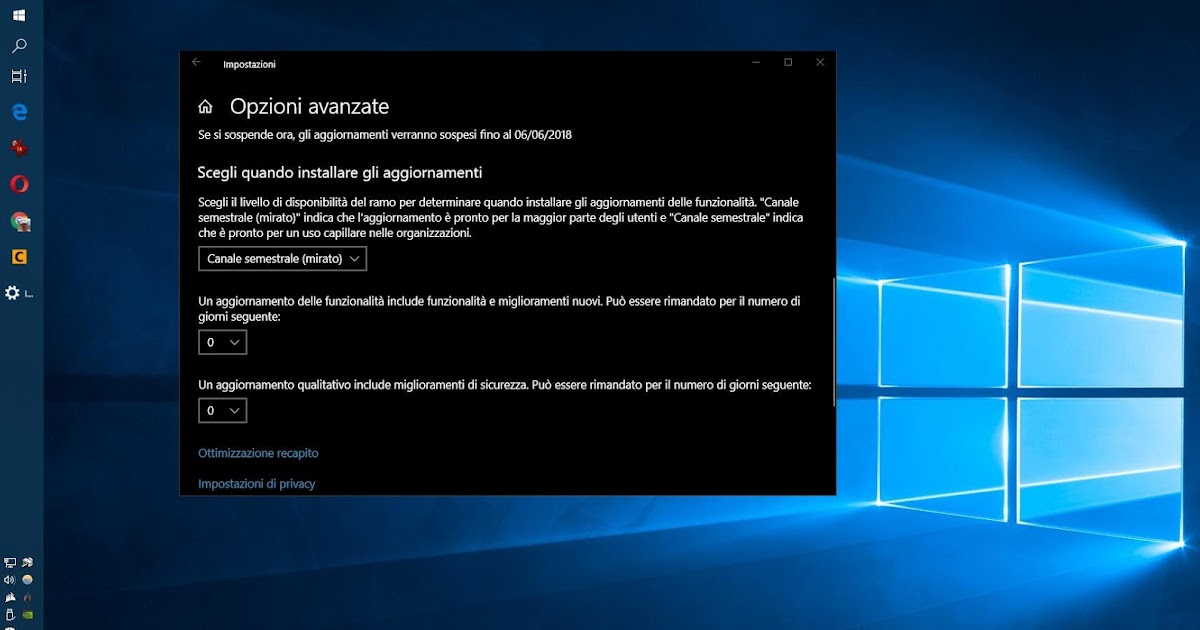Select the Settings gear taskbar icon
The height and width of the screenshot is (630, 1200).
pyautogui.click(x=12, y=293)
